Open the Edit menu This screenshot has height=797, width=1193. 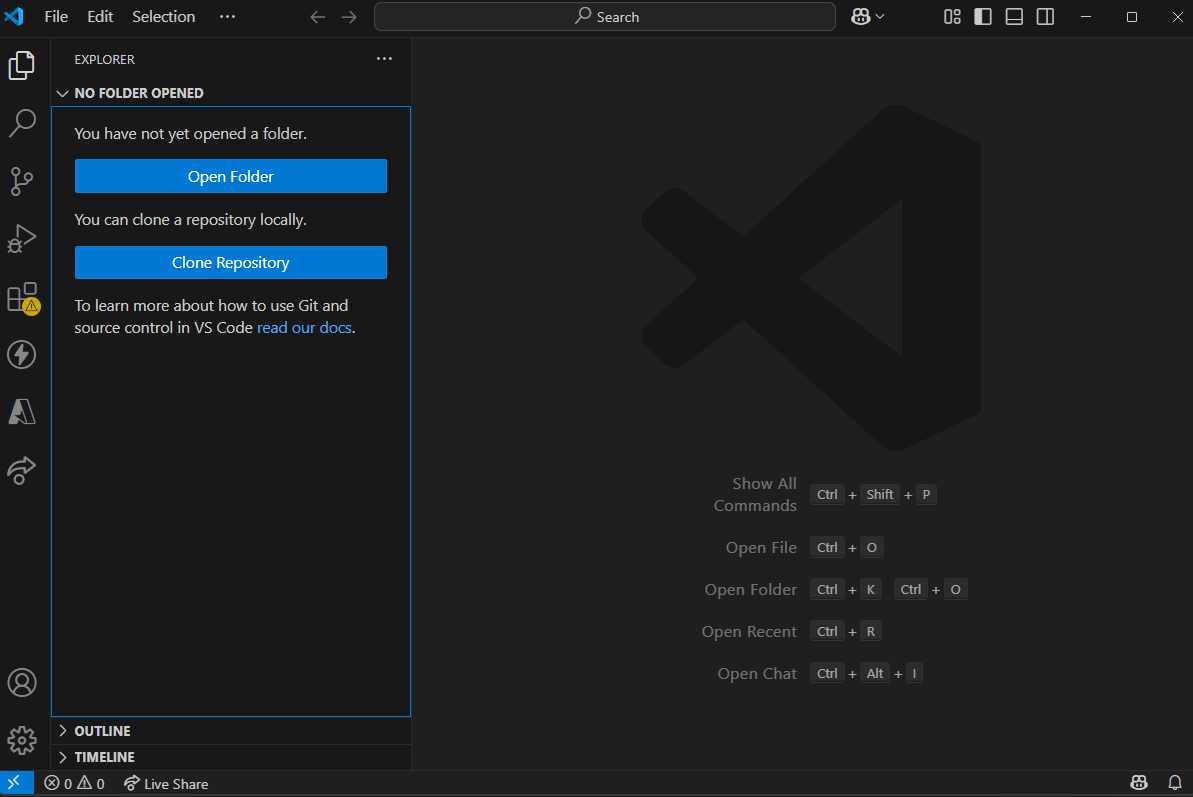[100, 17]
